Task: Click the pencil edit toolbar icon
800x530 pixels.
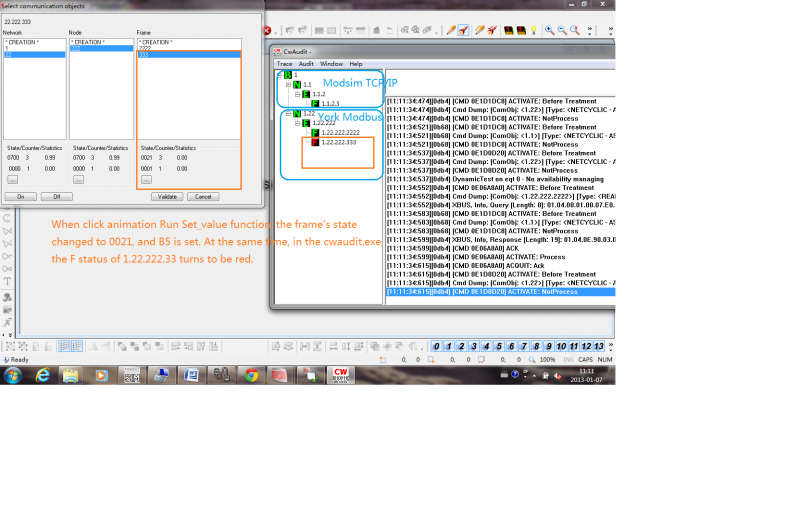Action: tap(451, 31)
